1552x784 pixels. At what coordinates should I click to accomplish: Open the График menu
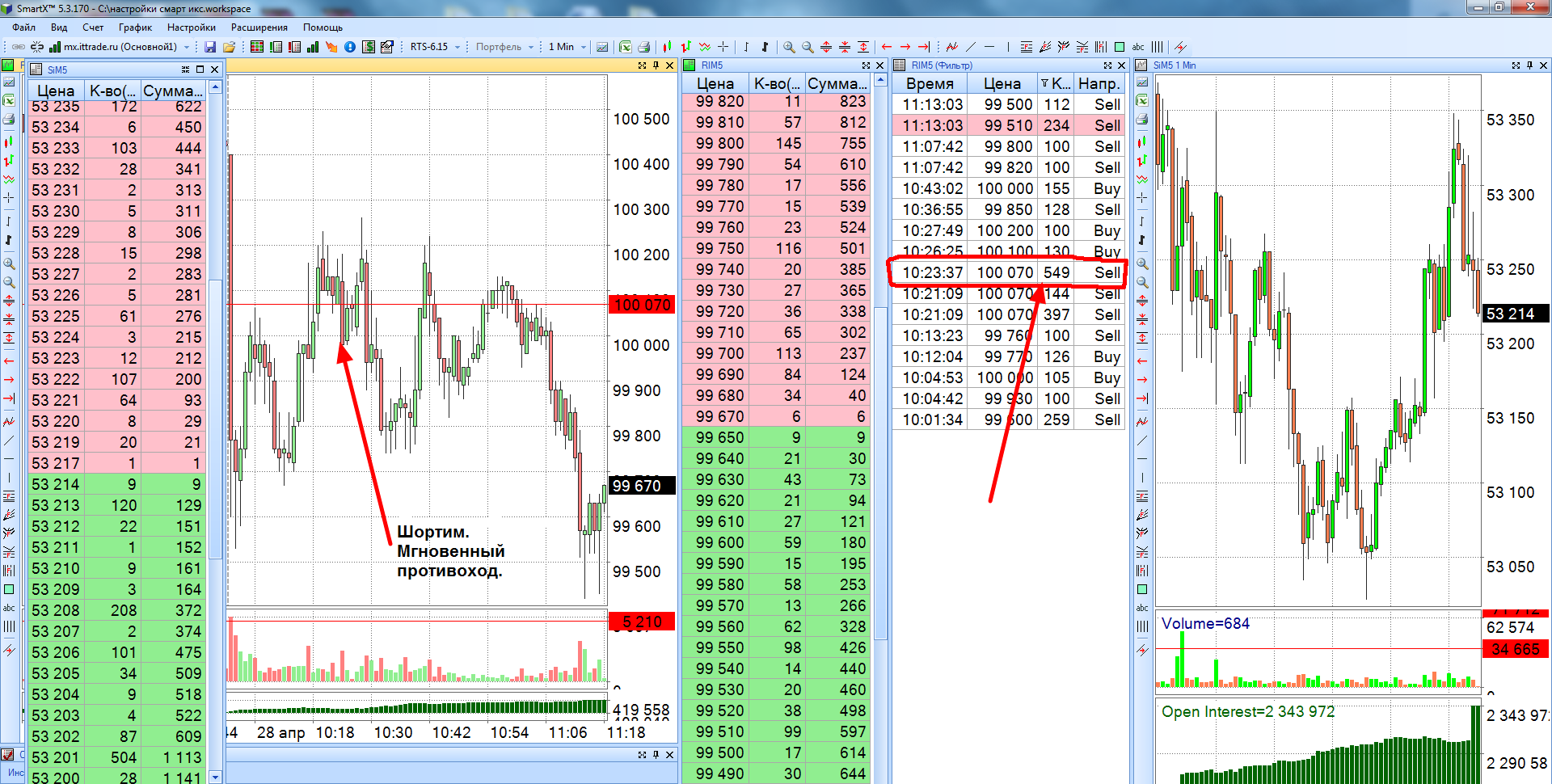136,27
